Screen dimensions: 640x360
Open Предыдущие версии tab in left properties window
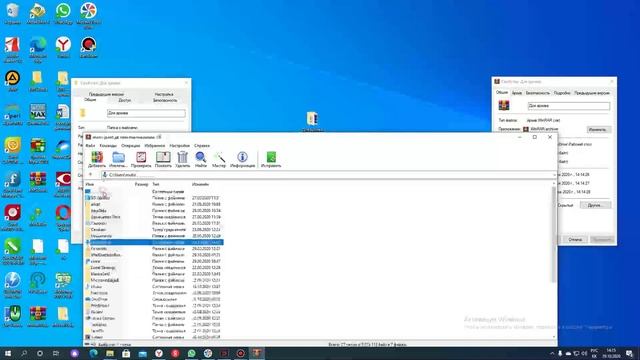[x=106, y=94]
